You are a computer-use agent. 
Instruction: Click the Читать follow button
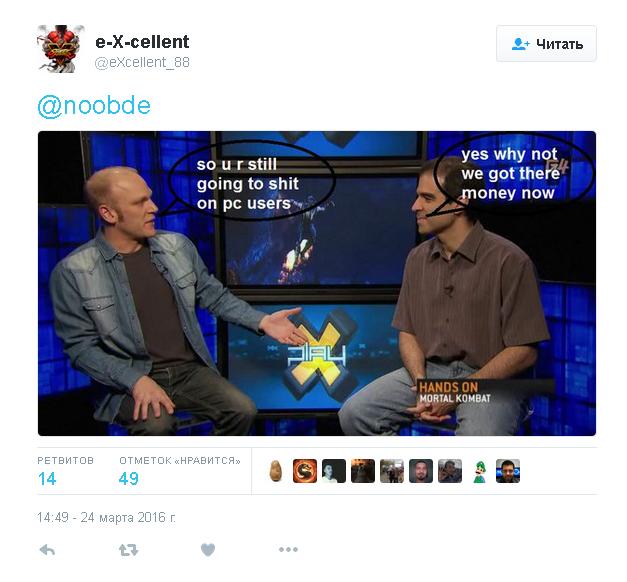(546, 44)
